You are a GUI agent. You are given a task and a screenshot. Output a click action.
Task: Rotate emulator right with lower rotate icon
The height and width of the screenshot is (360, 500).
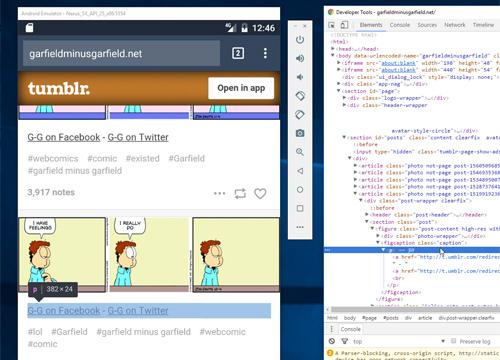(x=300, y=115)
